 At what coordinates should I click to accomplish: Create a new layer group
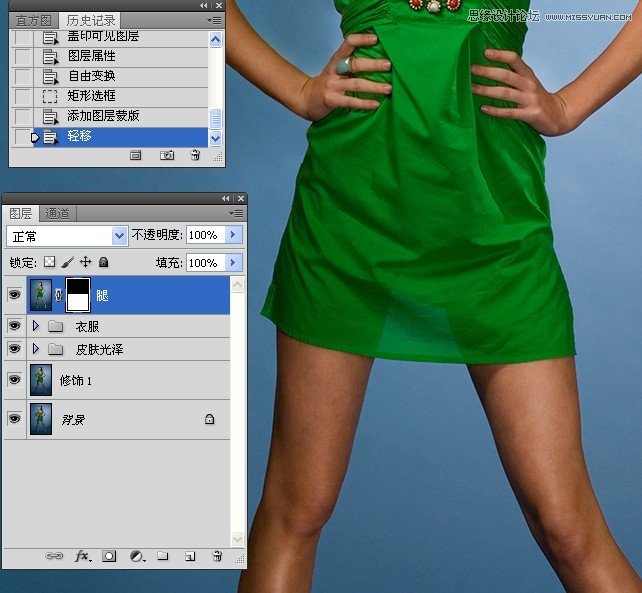[x=163, y=556]
